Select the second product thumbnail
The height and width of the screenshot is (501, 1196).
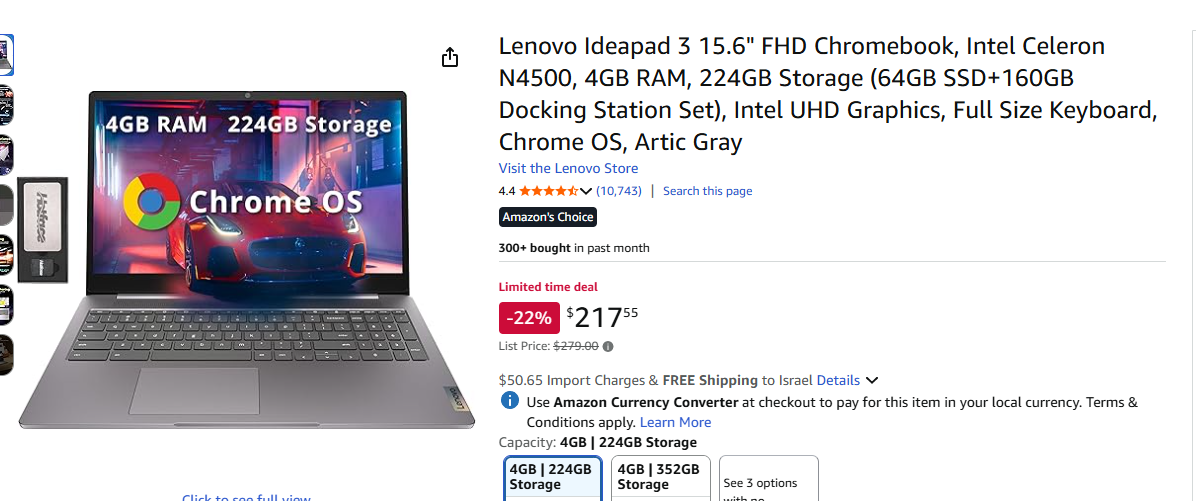tap(5, 104)
